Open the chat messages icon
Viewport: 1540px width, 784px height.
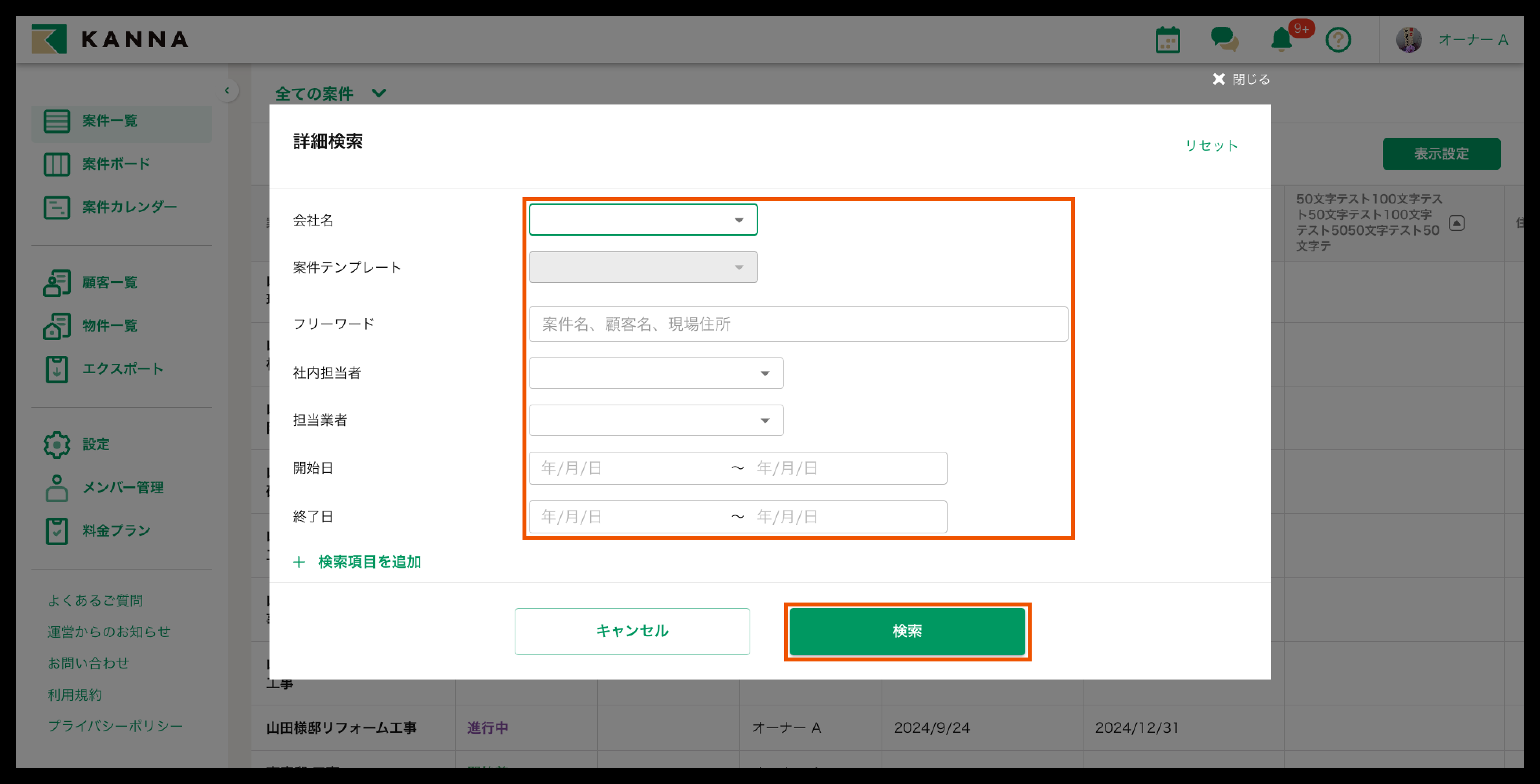(1224, 39)
